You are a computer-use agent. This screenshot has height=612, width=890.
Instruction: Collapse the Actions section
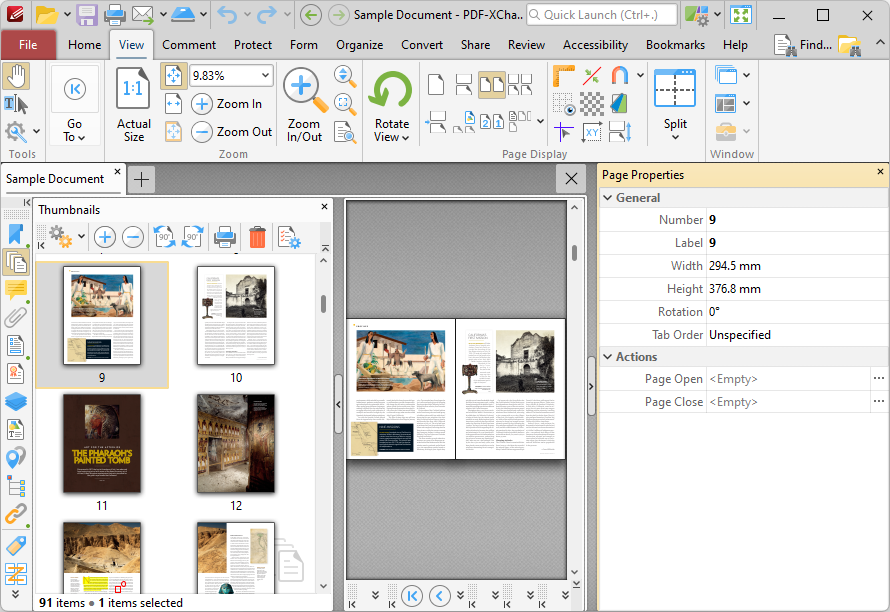click(x=608, y=357)
